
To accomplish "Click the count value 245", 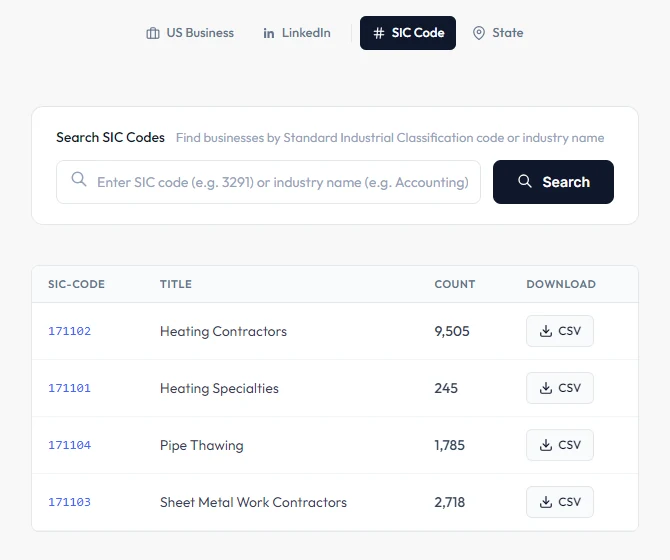I will [446, 388].
